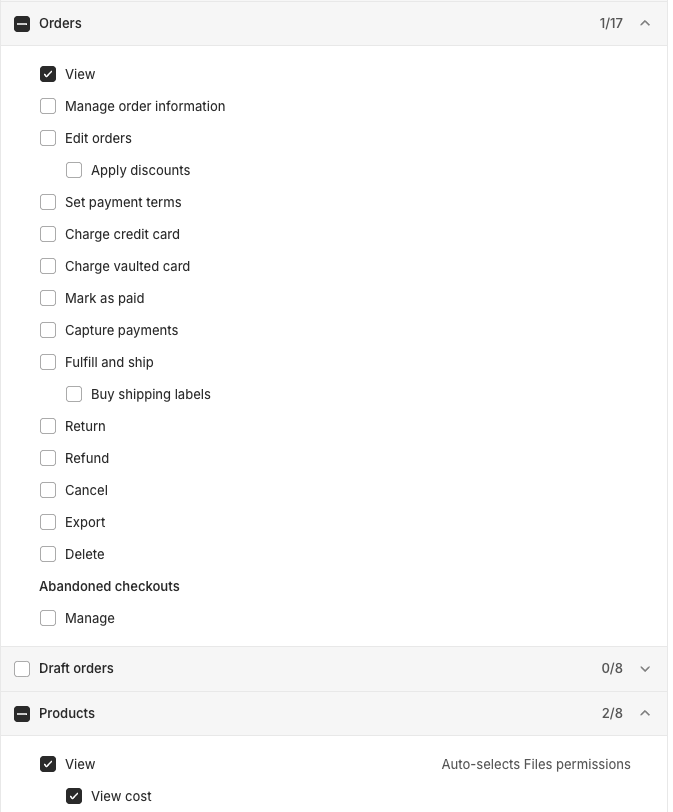Check the Edit orders box

[x=48, y=138]
